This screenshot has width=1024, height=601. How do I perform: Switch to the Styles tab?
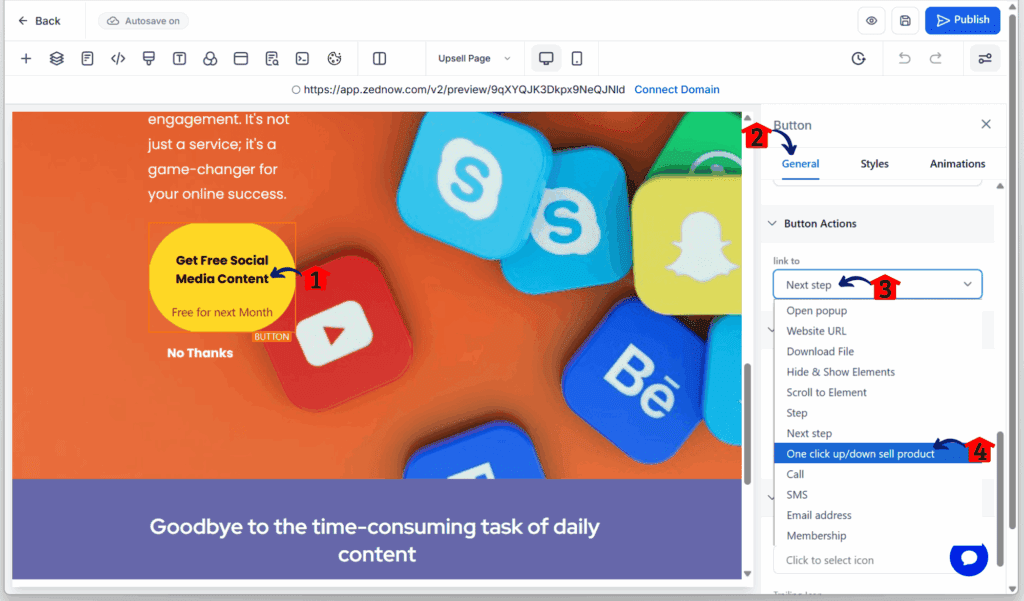click(x=874, y=164)
